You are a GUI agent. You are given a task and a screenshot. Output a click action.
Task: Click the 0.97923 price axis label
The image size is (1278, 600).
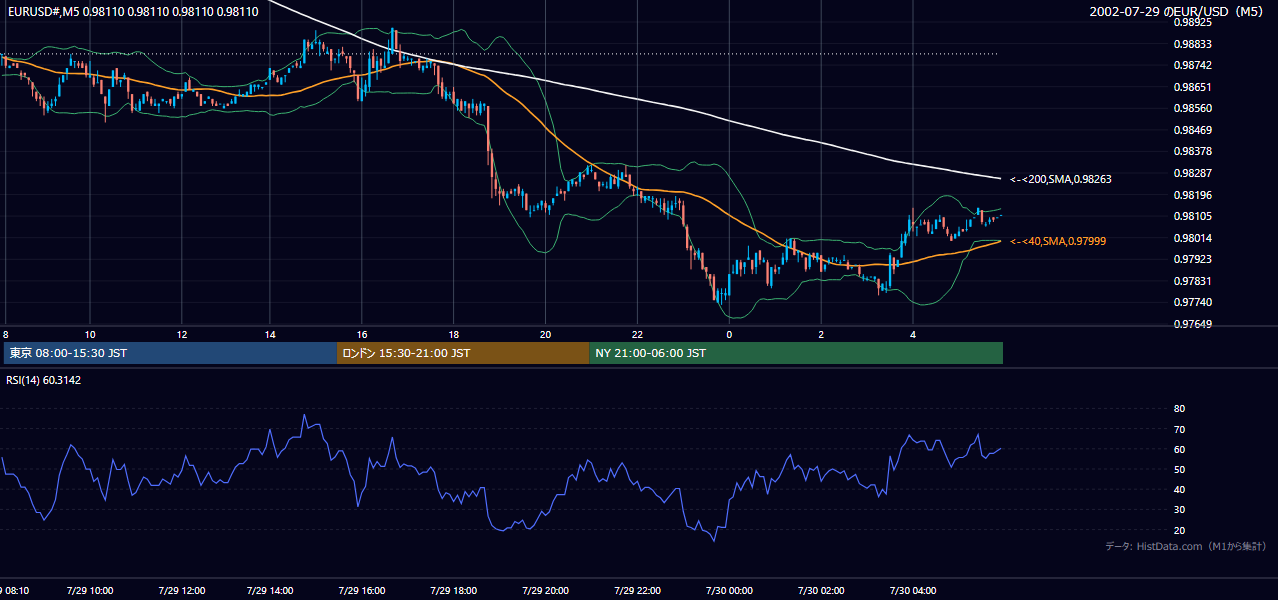(x=1192, y=259)
